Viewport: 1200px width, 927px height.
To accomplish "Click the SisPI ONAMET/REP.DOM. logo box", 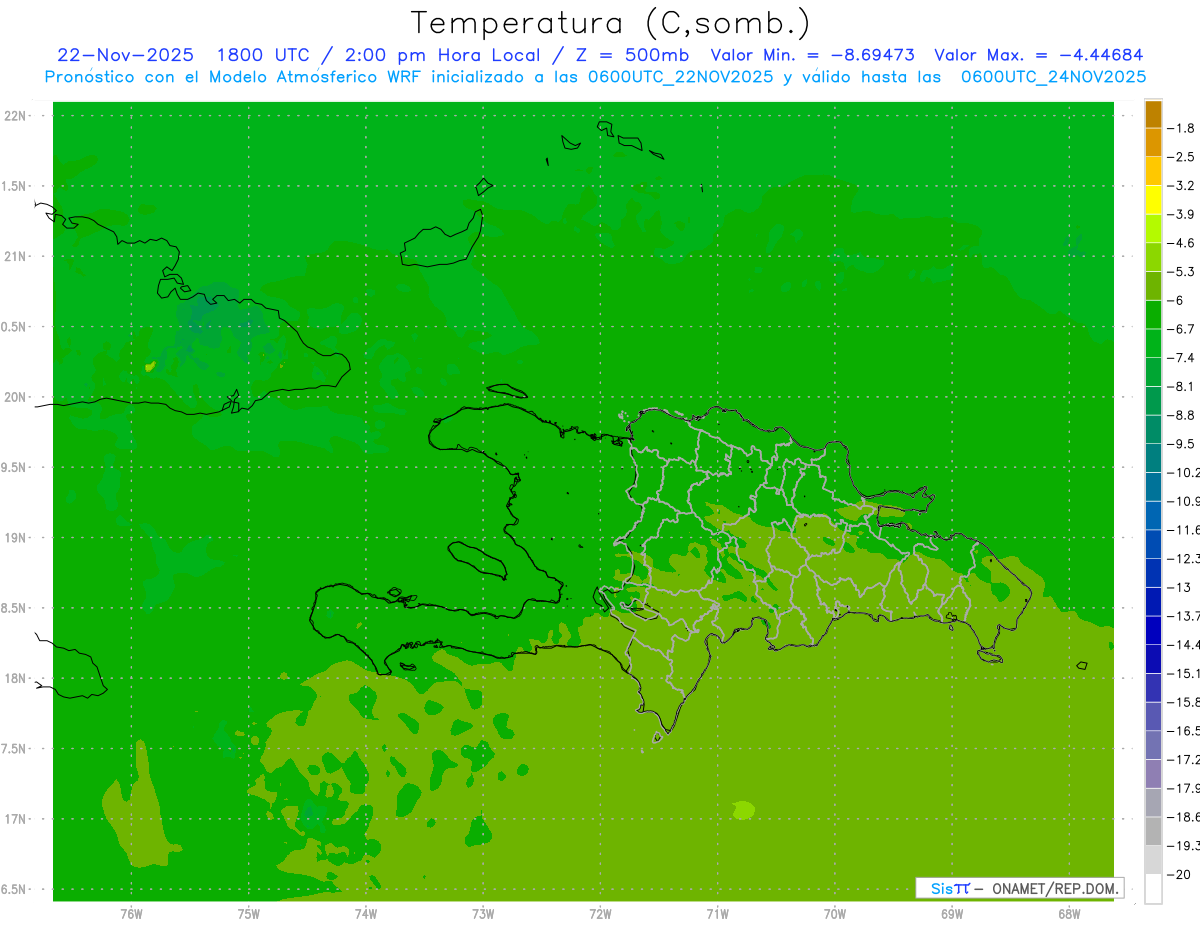I will (x=1019, y=888).
